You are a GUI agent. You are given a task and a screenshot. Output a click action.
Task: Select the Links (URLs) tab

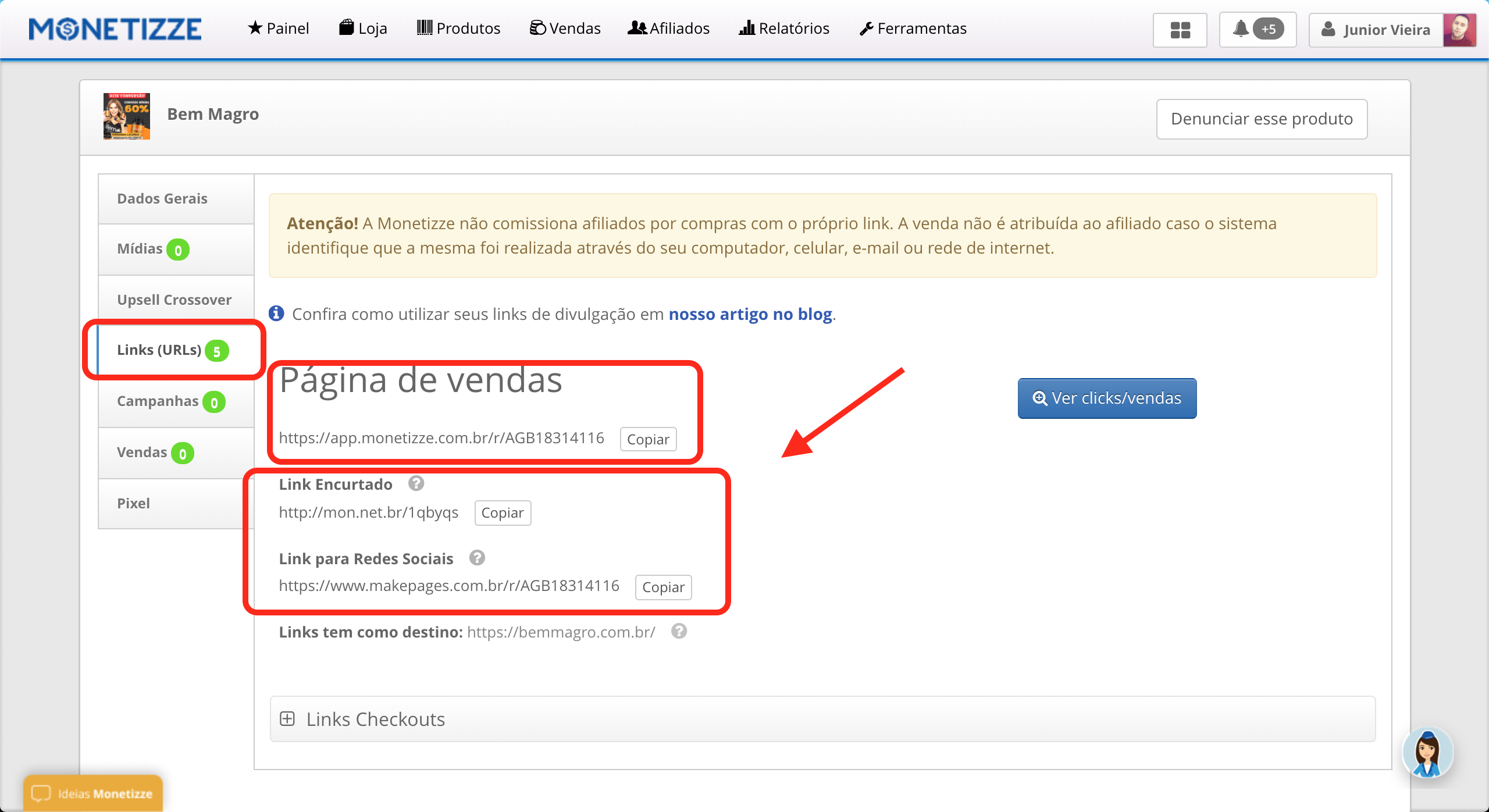176,350
